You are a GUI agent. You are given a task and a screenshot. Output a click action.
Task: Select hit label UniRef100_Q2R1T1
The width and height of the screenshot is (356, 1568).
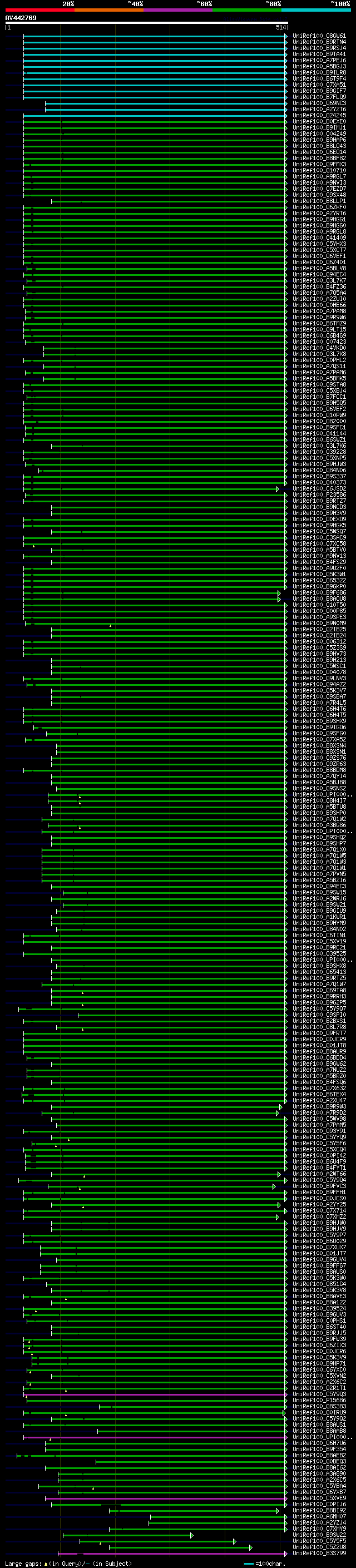(x=319, y=1388)
